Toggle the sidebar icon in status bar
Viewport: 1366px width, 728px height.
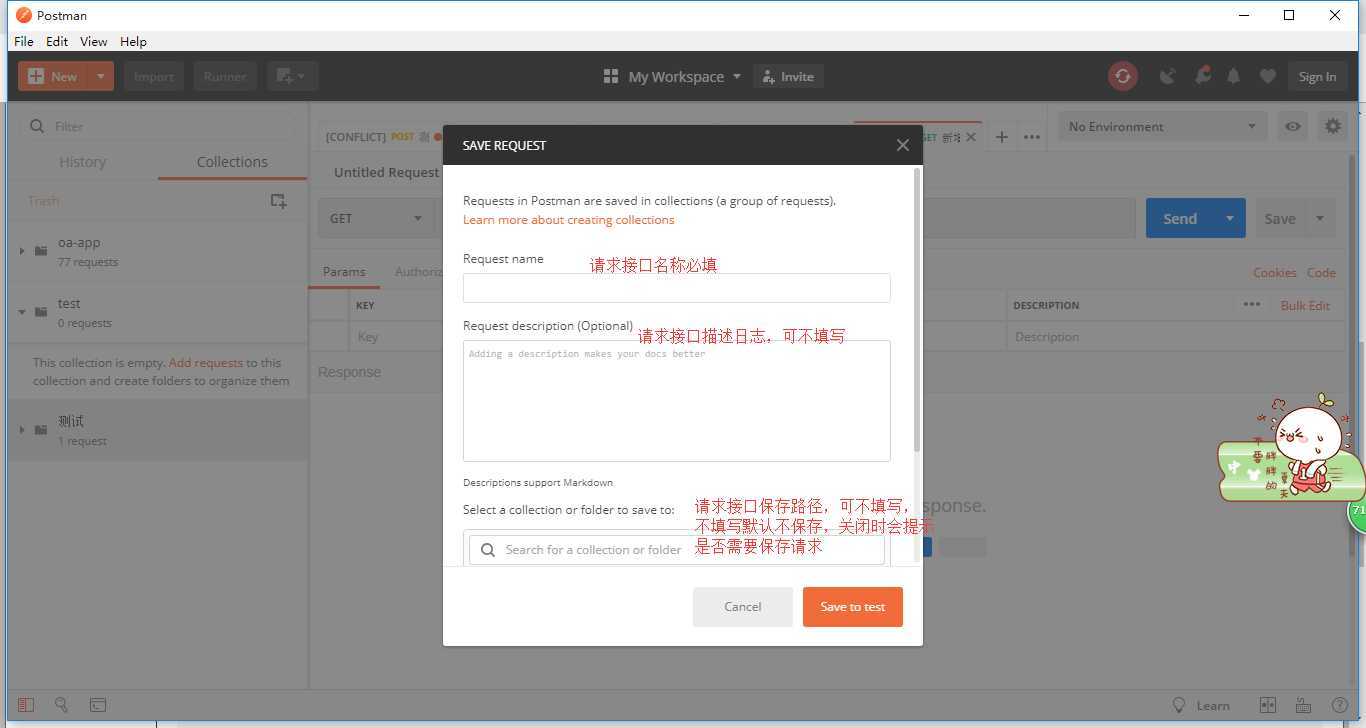click(x=26, y=705)
